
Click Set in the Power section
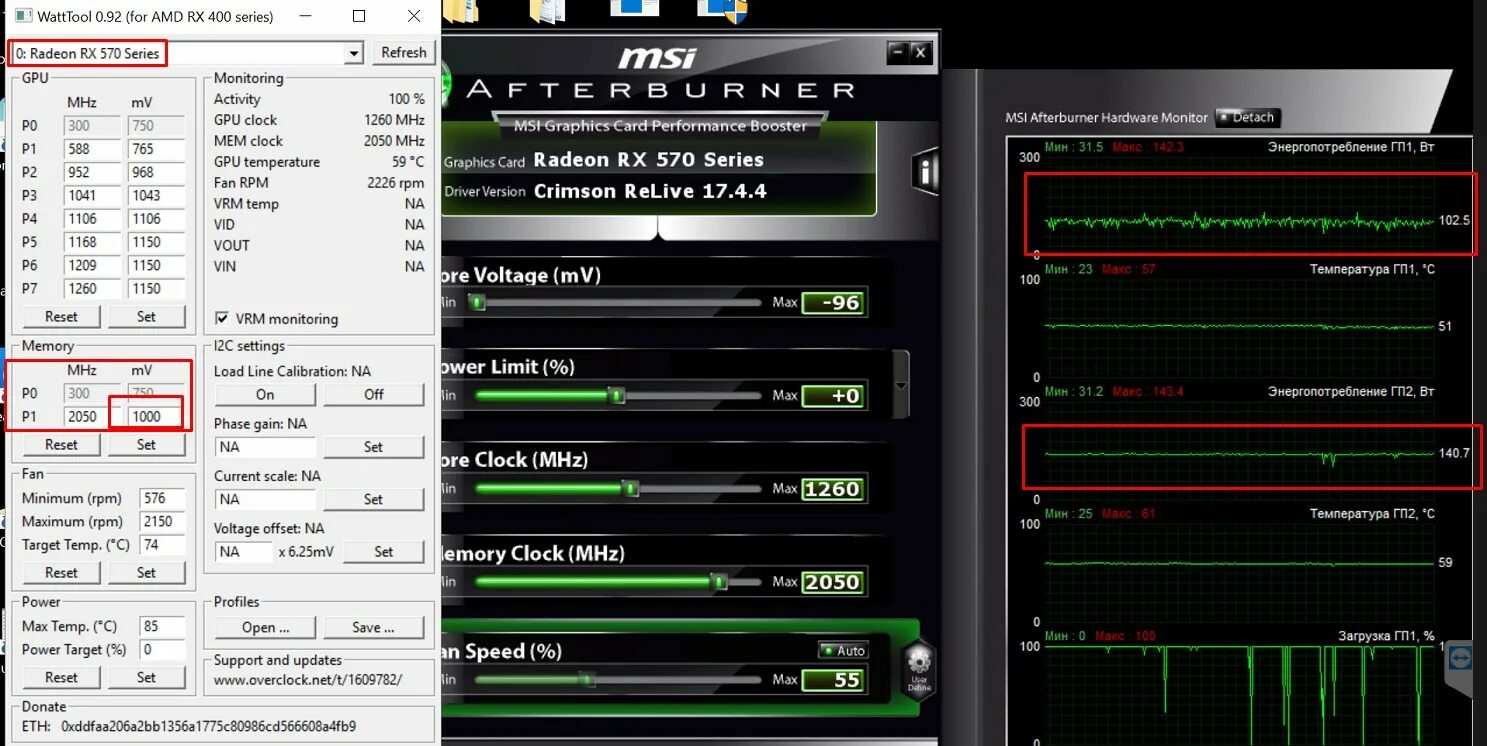point(146,677)
